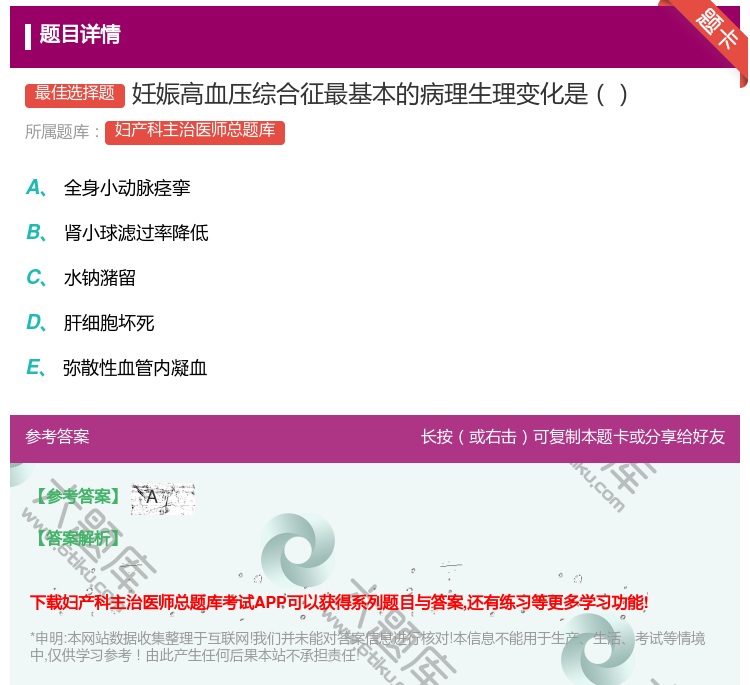Image resolution: width=750 pixels, height=685 pixels.
Task: Open the captcha-style answer image showing A
Action: pos(162,498)
